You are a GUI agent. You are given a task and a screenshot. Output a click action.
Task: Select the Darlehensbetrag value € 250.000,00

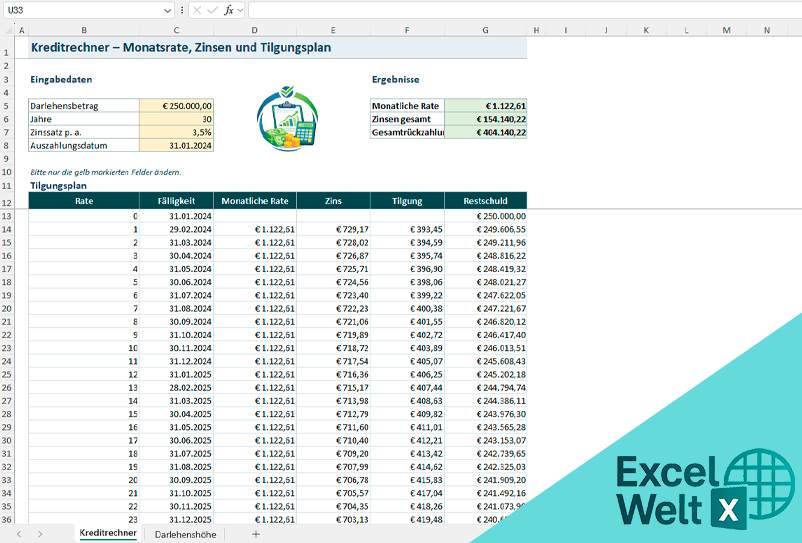[176, 106]
